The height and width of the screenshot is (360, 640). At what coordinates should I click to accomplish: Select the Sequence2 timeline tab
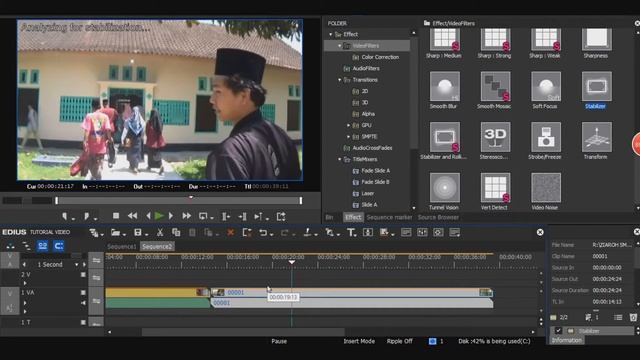[x=158, y=246]
